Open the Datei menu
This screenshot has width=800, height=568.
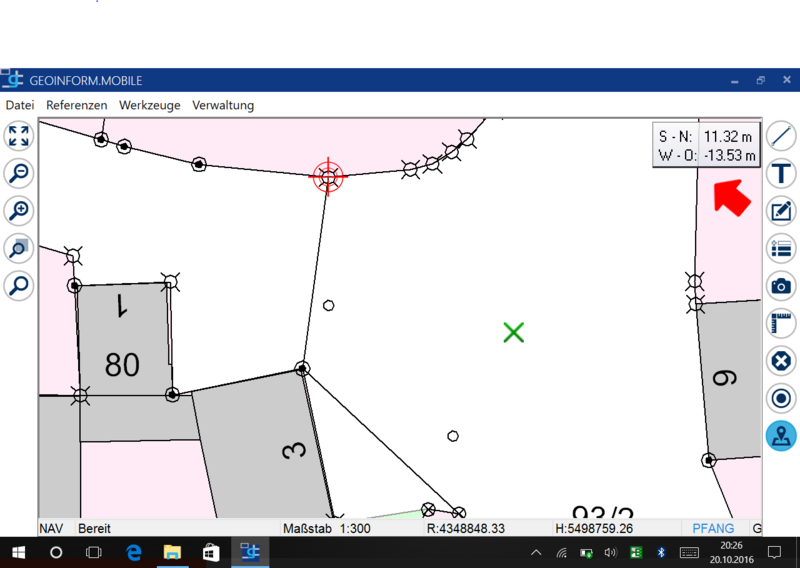[20, 105]
